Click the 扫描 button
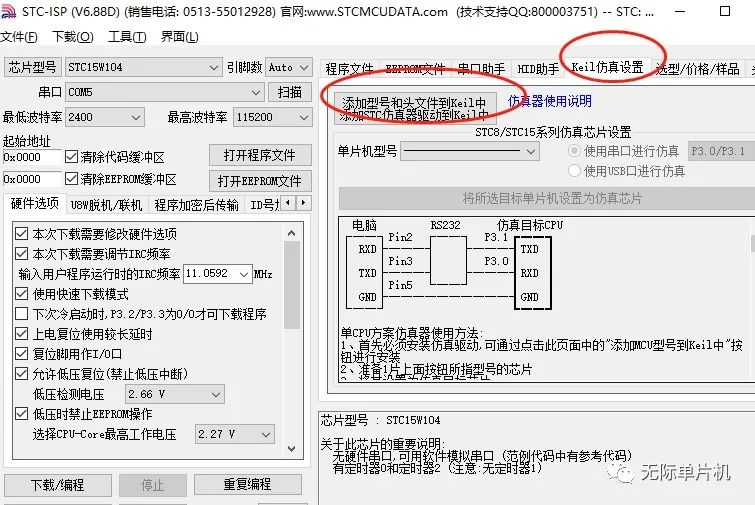Viewport: 755px width, 505px height. [x=290, y=92]
